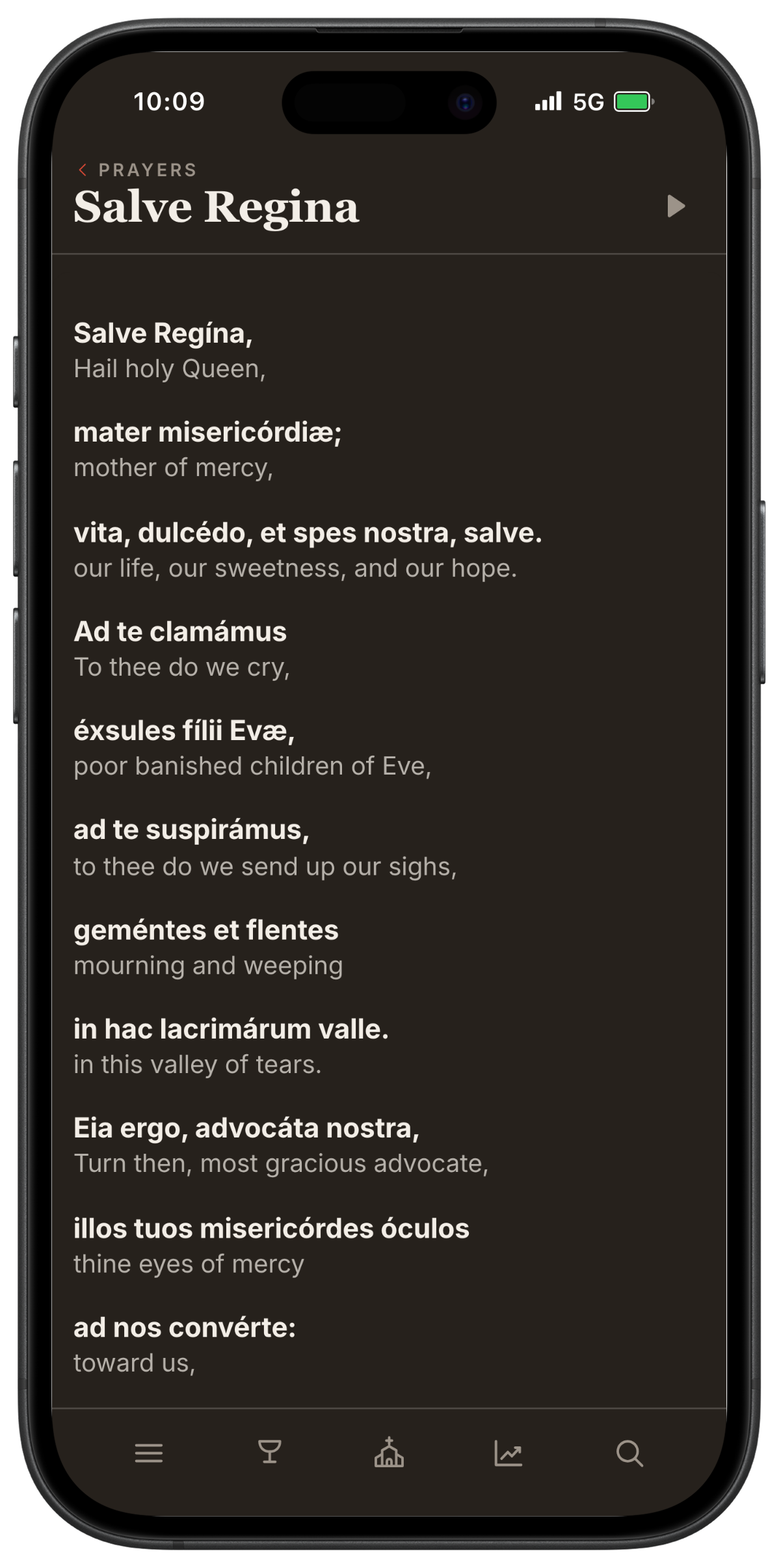Tap the 10:09 clock in status bar
779x1568 pixels.
(x=169, y=101)
